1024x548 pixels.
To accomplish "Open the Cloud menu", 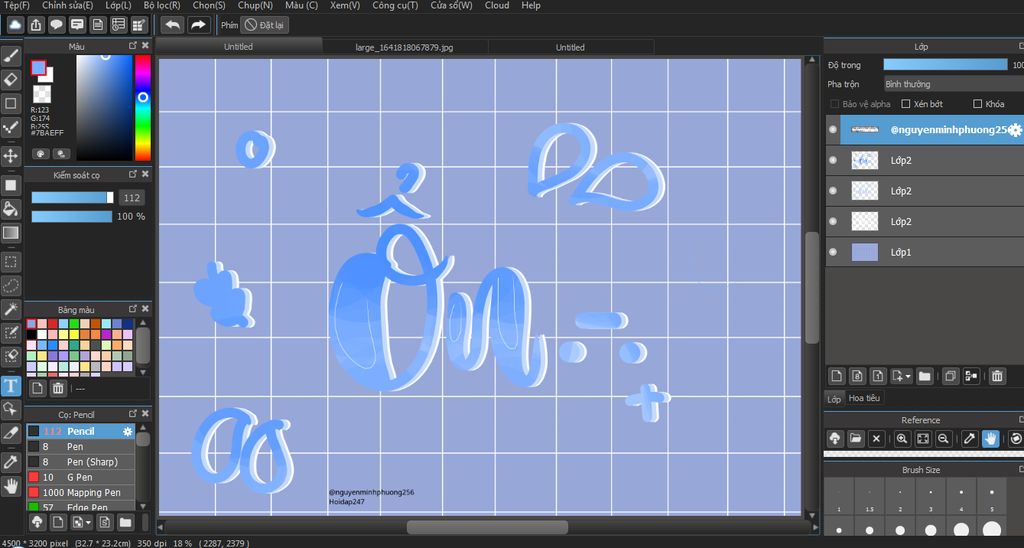I will [497, 5].
